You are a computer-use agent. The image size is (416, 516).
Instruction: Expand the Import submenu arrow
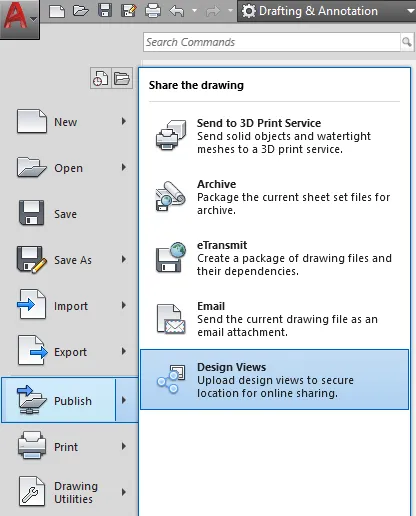[x=124, y=305]
